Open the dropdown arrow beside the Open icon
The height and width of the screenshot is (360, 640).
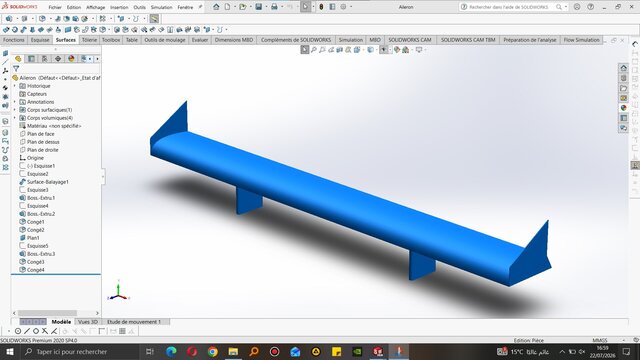pyautogui.click(x=250, y=7)
